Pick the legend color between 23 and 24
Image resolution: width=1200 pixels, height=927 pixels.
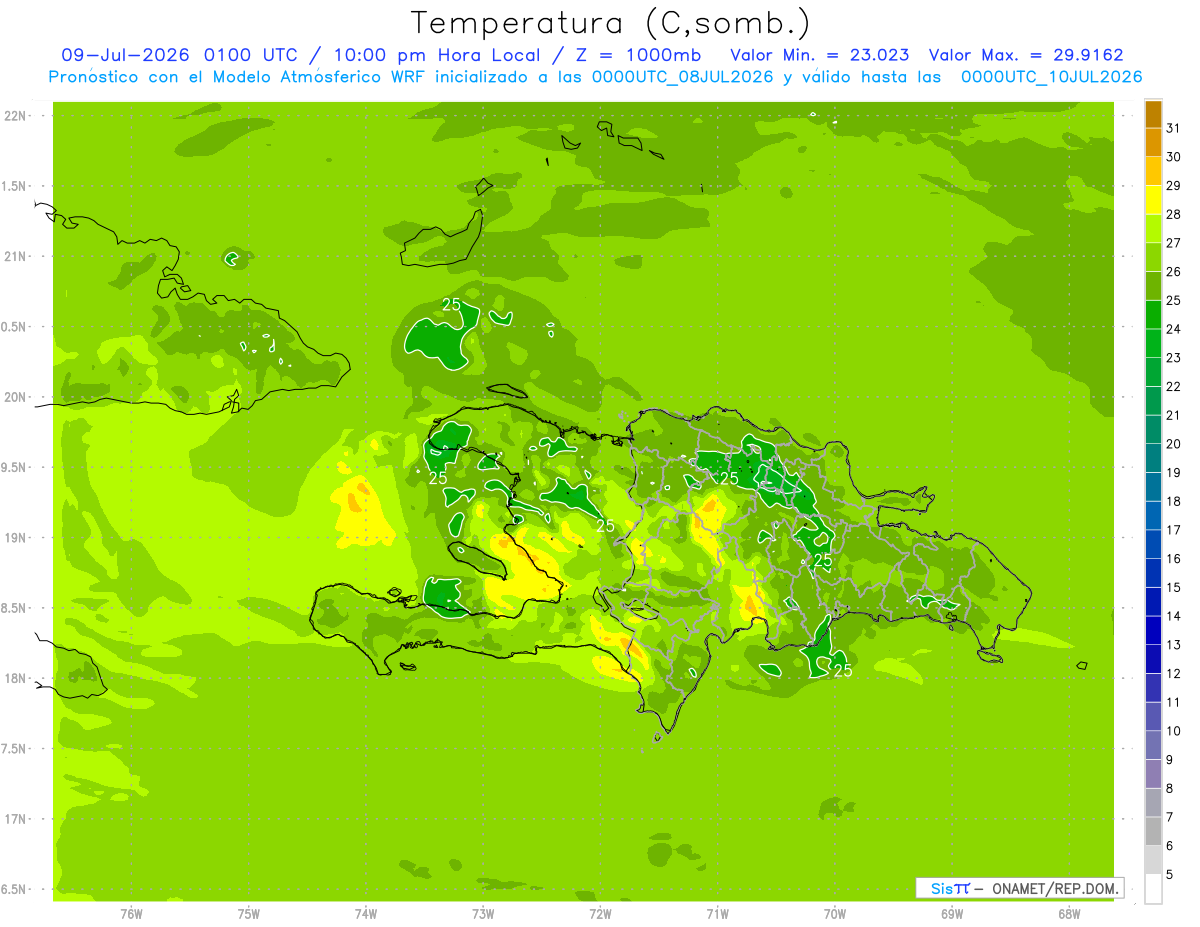coord(1153,343)
